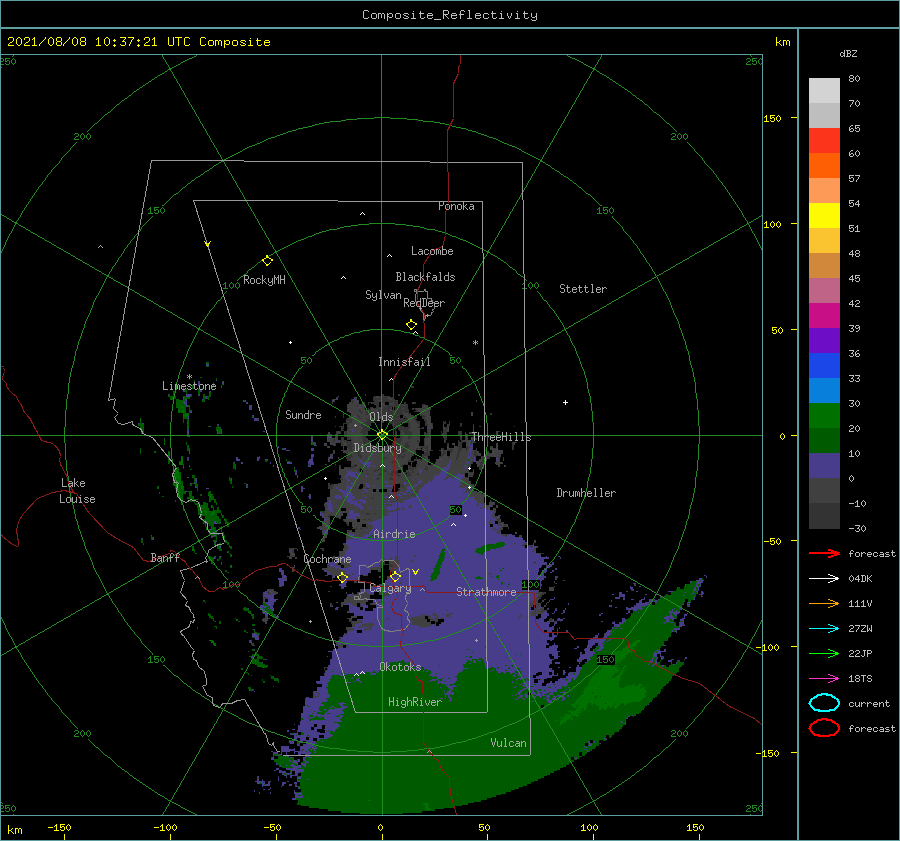This screenshot has height=841, width=900.
Task: Click the Strathmore label
Action: pos(486,592)
